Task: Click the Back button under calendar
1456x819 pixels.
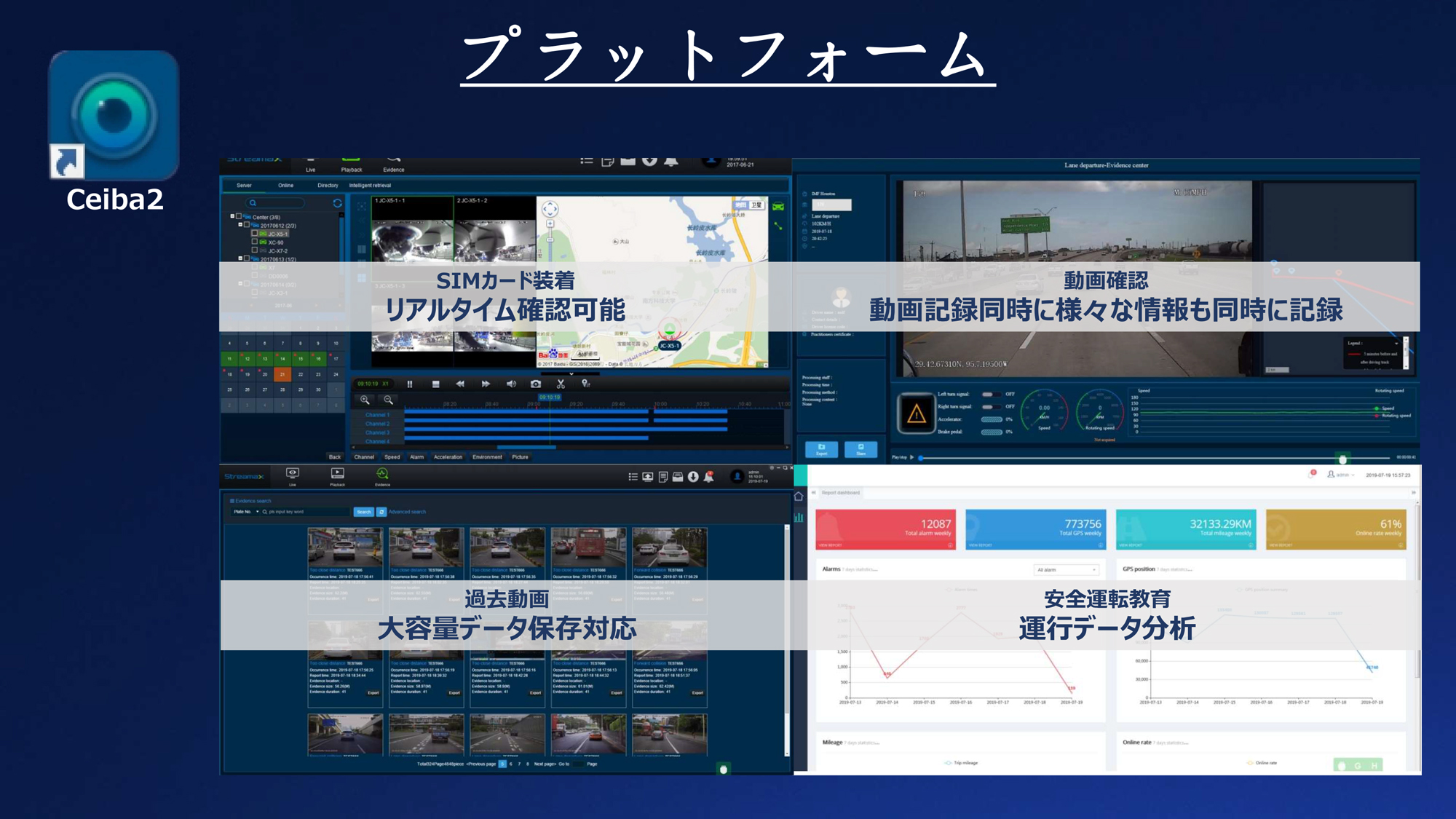Action: (x=335, y=457)
